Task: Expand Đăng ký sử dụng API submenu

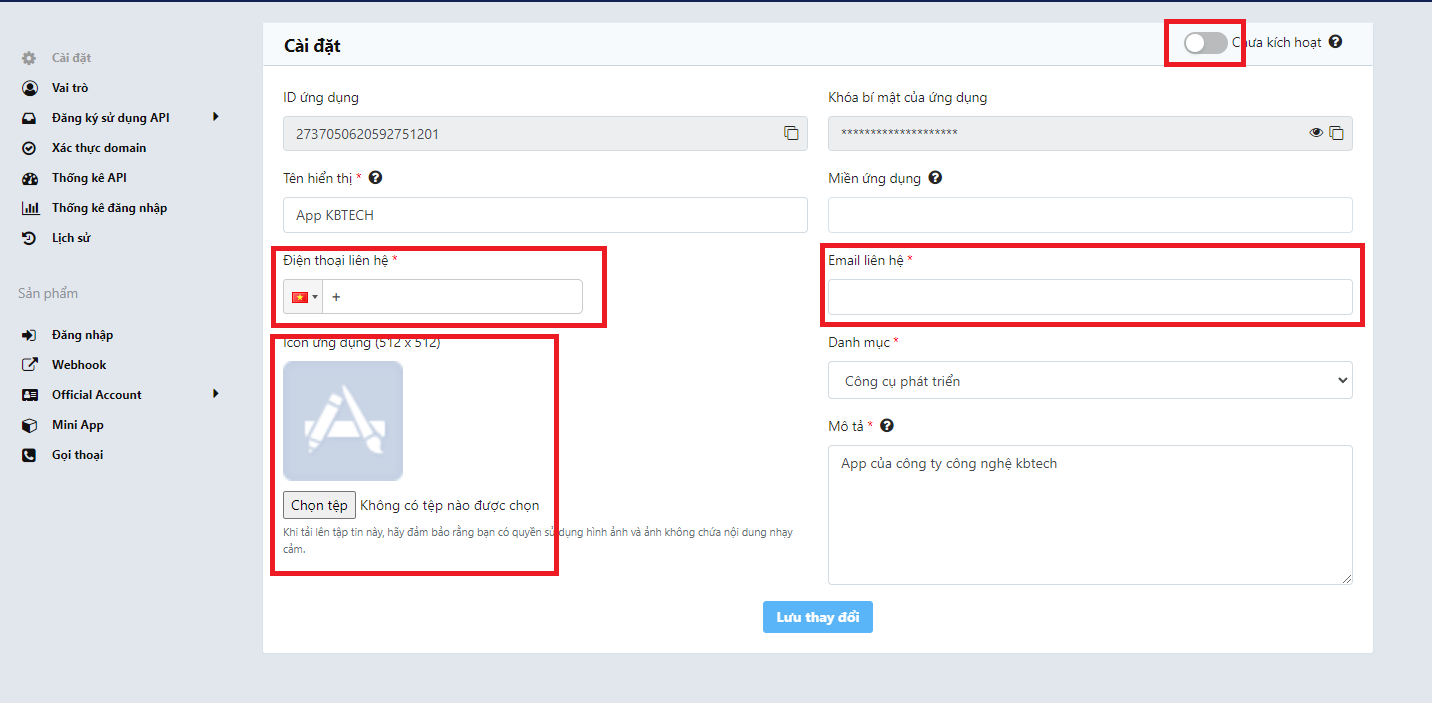Action: click(215, 117)
